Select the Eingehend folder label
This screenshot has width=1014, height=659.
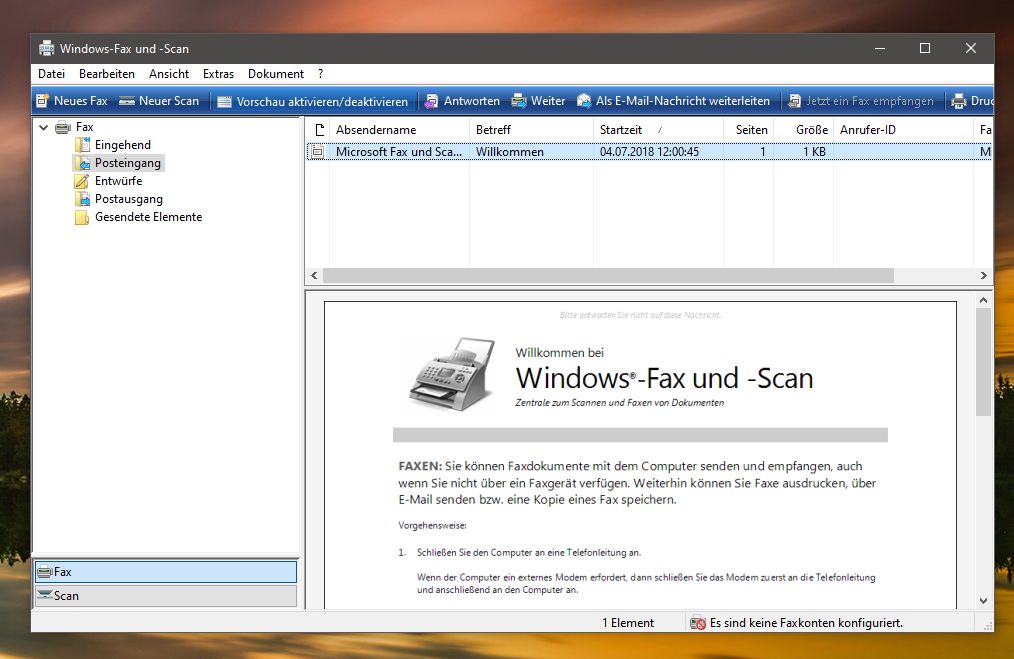coord(123,145)
